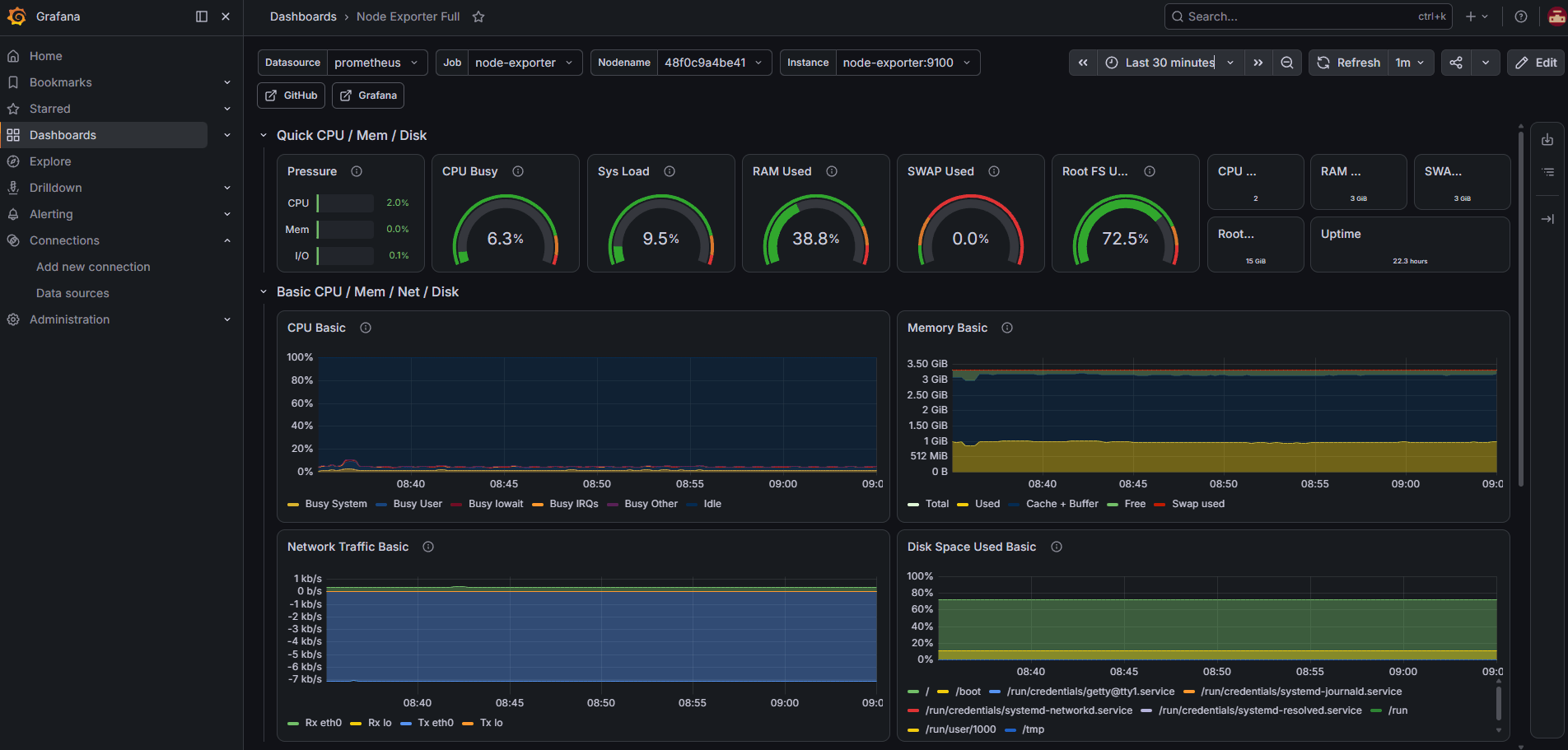The image size is (1568, 750).
Task: Click the Edit dashboard button
Action: 1537,63
